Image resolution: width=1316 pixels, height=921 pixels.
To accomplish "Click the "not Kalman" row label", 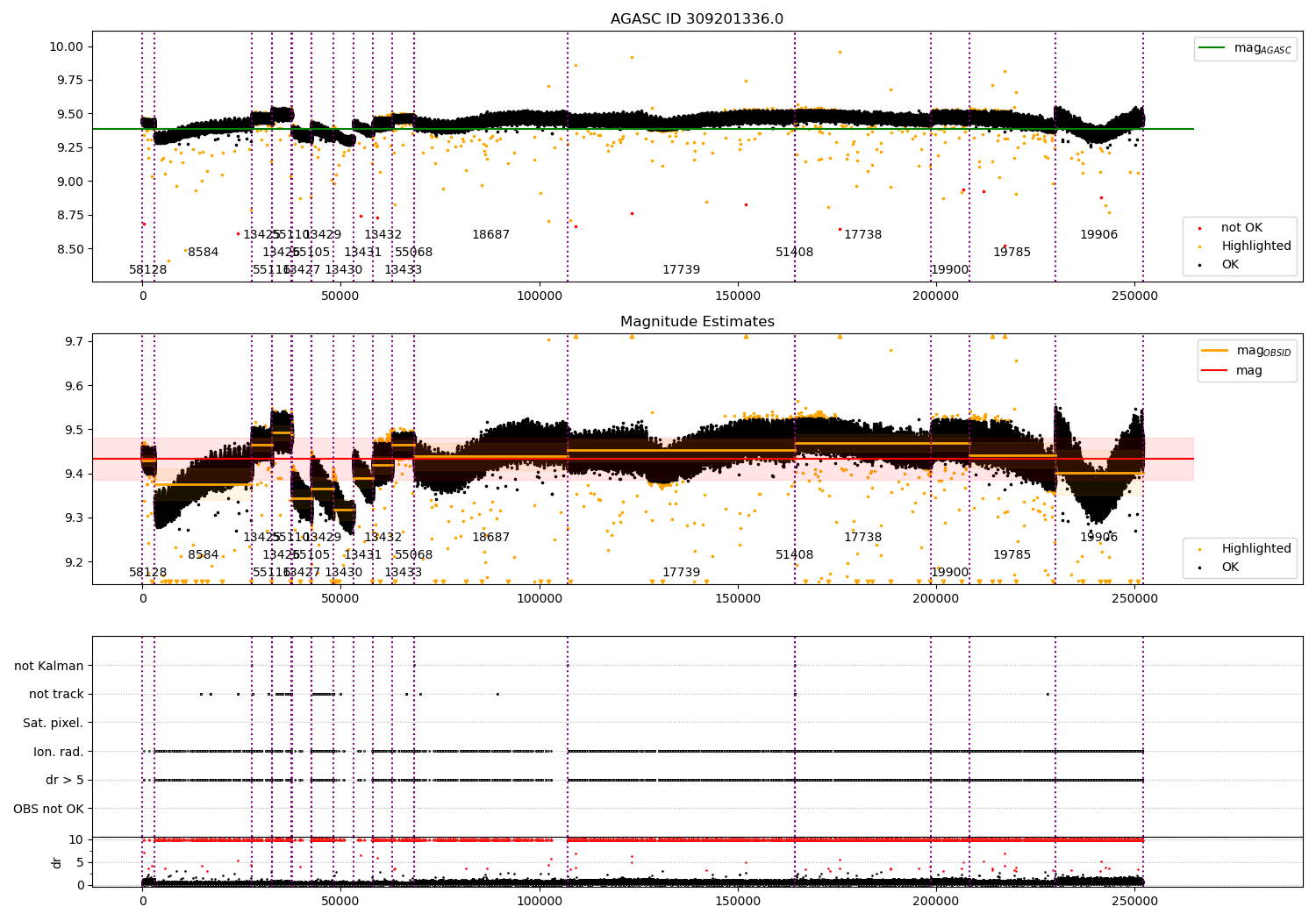I will 49,666.
